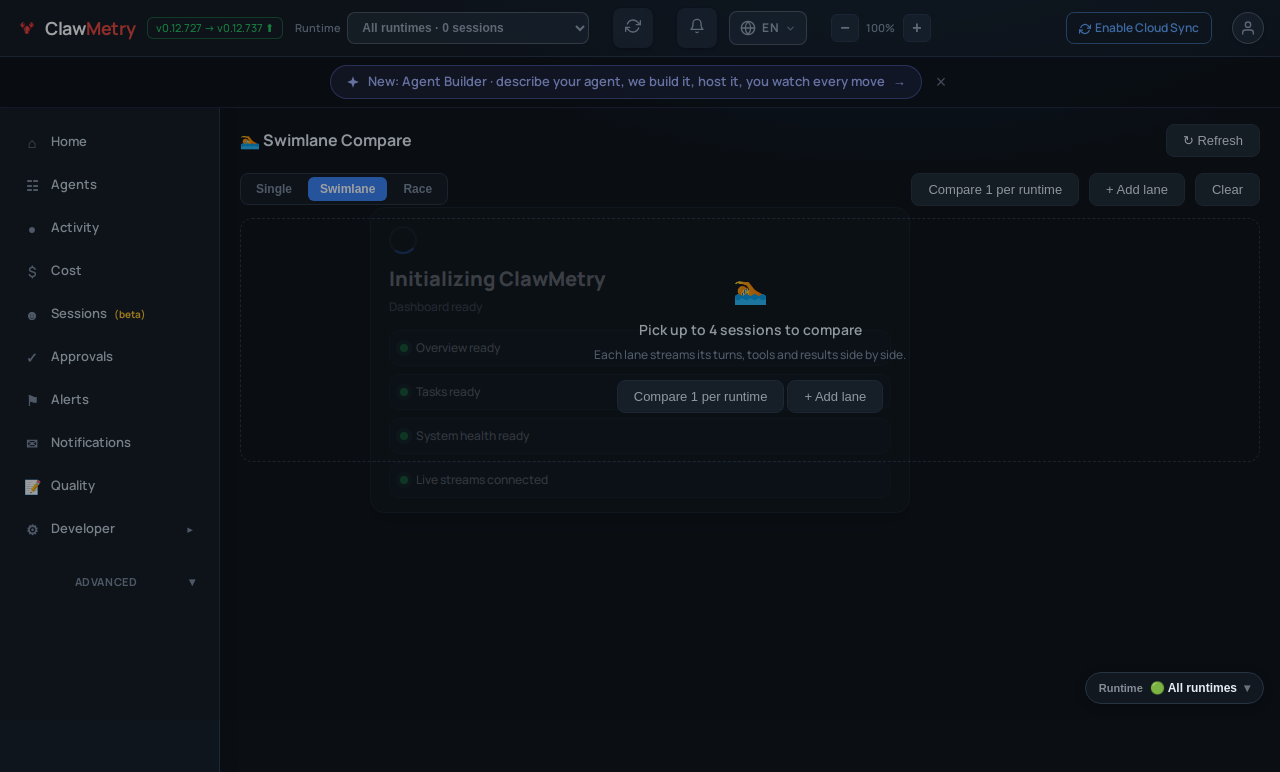Select the Swimlane view tab
Image resolution: width=1280 pixels, height=772 pixels.
[x=347, y=189]
